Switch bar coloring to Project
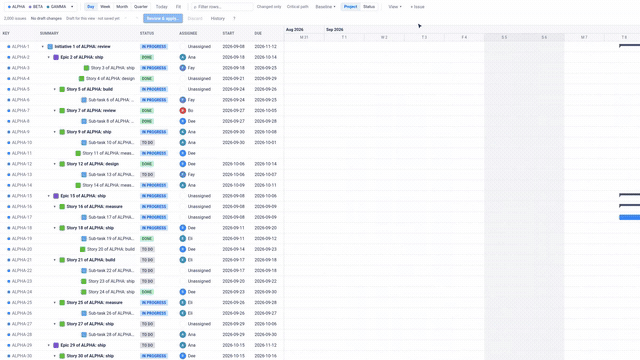The height and width of the screenshot is (360, 640). pos(350,7)
